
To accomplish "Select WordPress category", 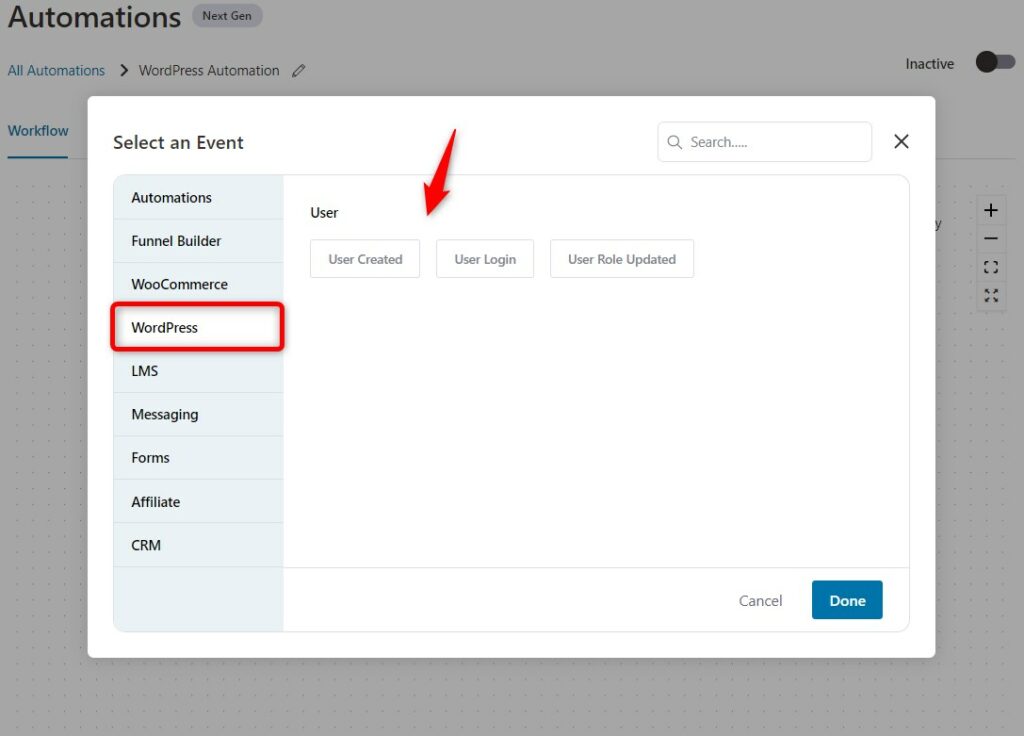I will pos(199,327).
